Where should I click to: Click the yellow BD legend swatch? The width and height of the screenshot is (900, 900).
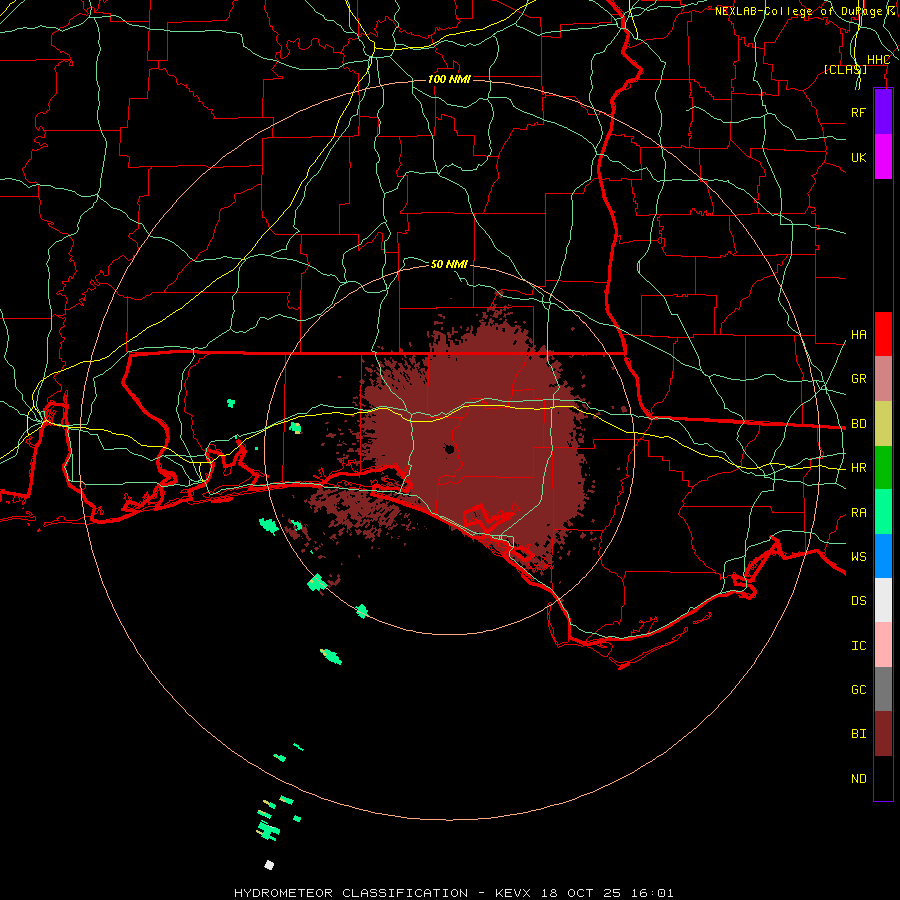883,424
